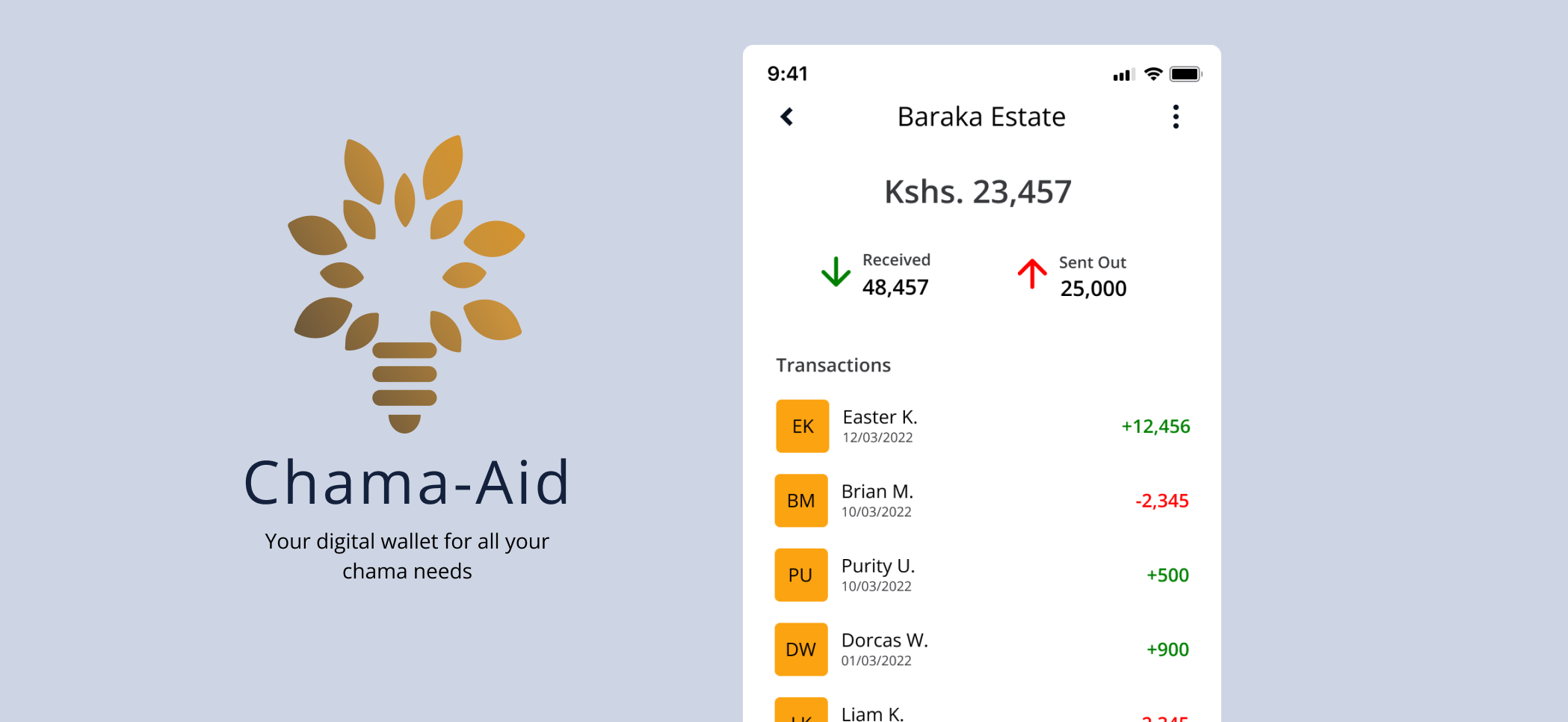
Task: Tap the battery status icon
Action: pos(1186,74)
